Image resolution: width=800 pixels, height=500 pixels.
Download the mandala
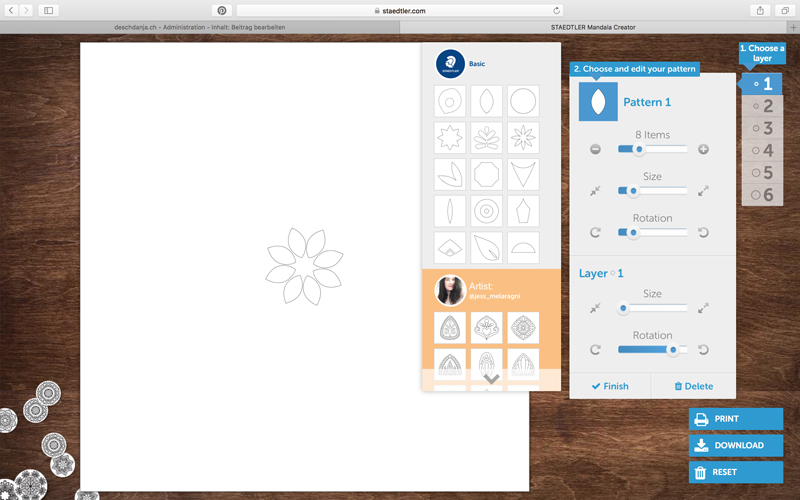click(x=736, y=445)
